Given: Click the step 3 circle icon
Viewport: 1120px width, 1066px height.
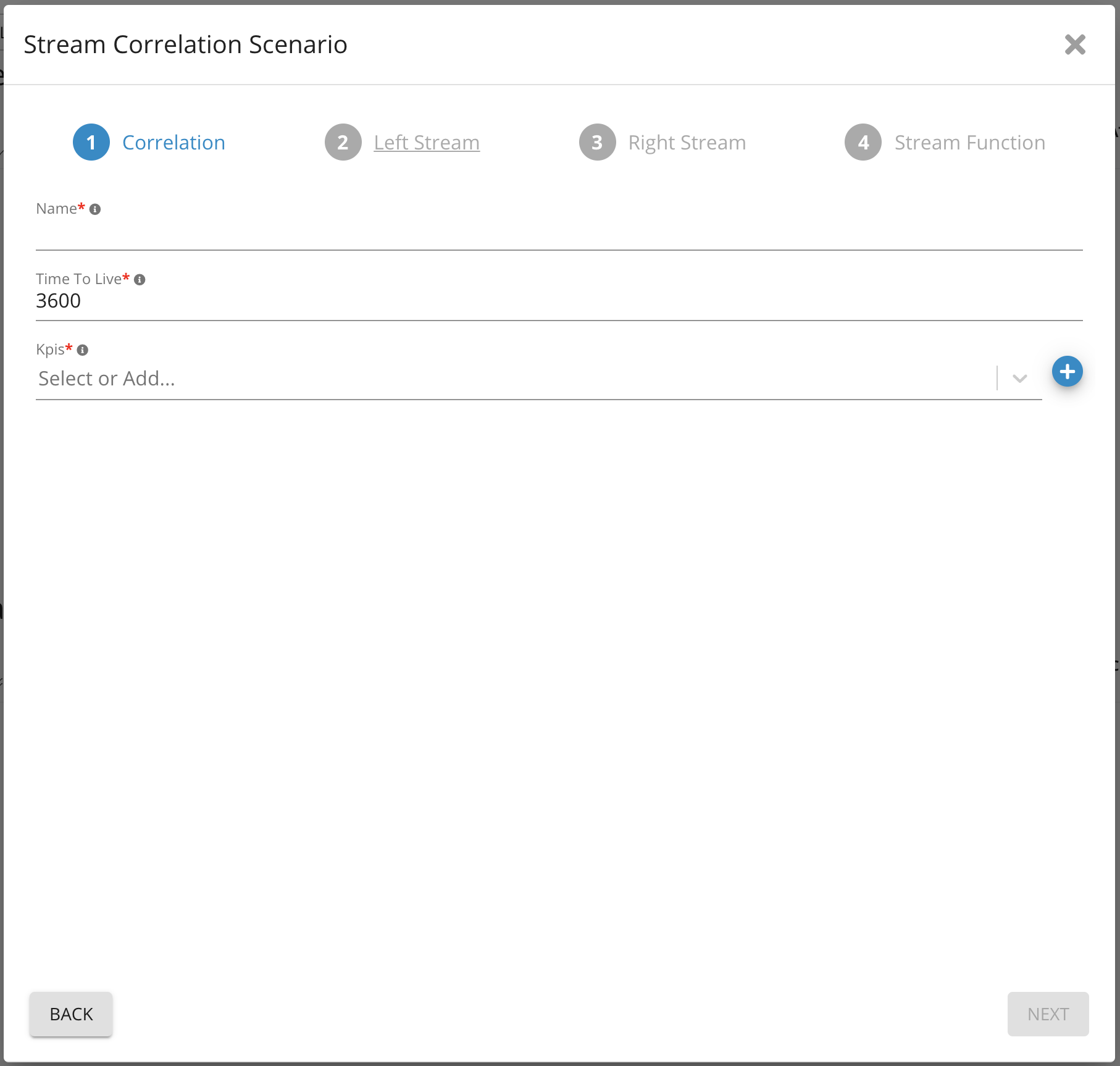Looking at the screenshot, I should click(x=597, y=143).
